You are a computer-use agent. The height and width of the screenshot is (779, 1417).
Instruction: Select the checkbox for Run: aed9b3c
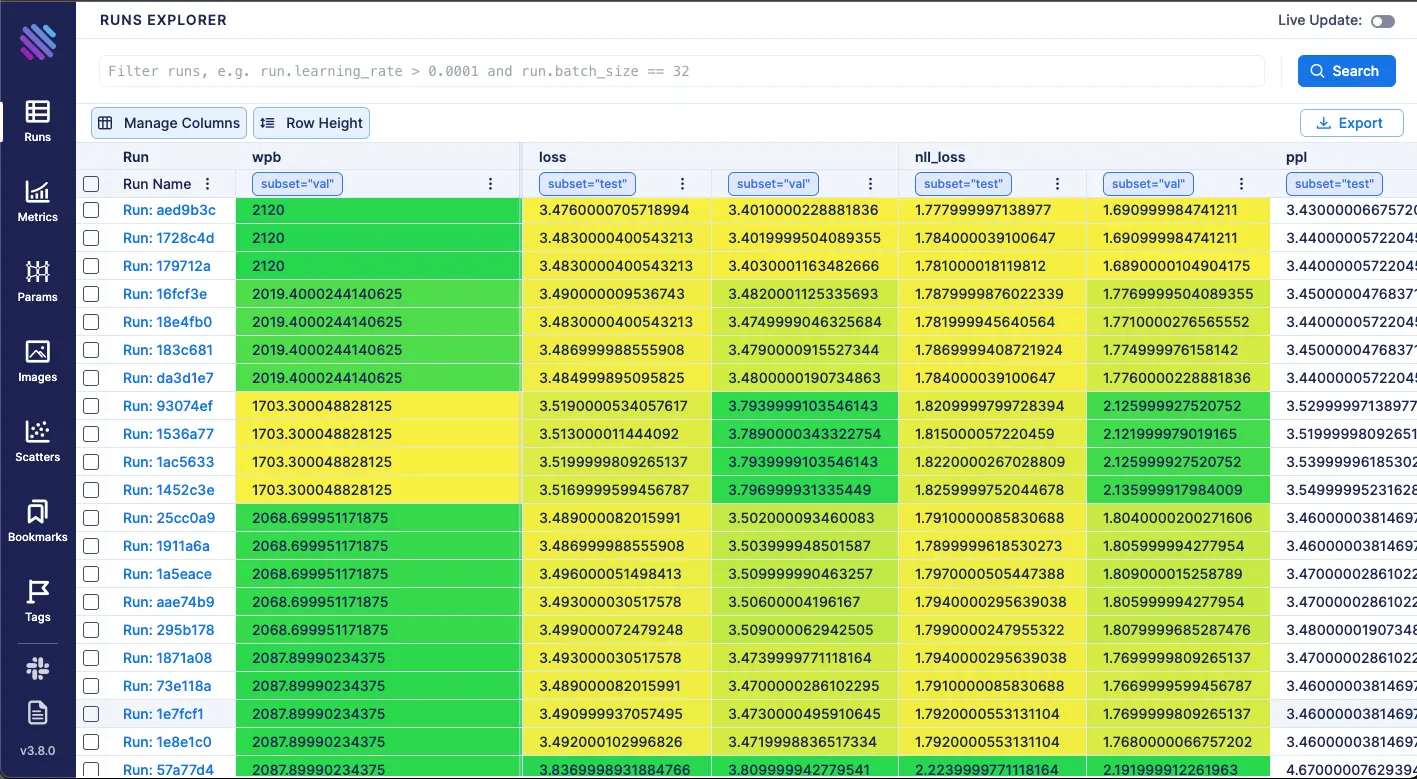(x=91, y=210)
